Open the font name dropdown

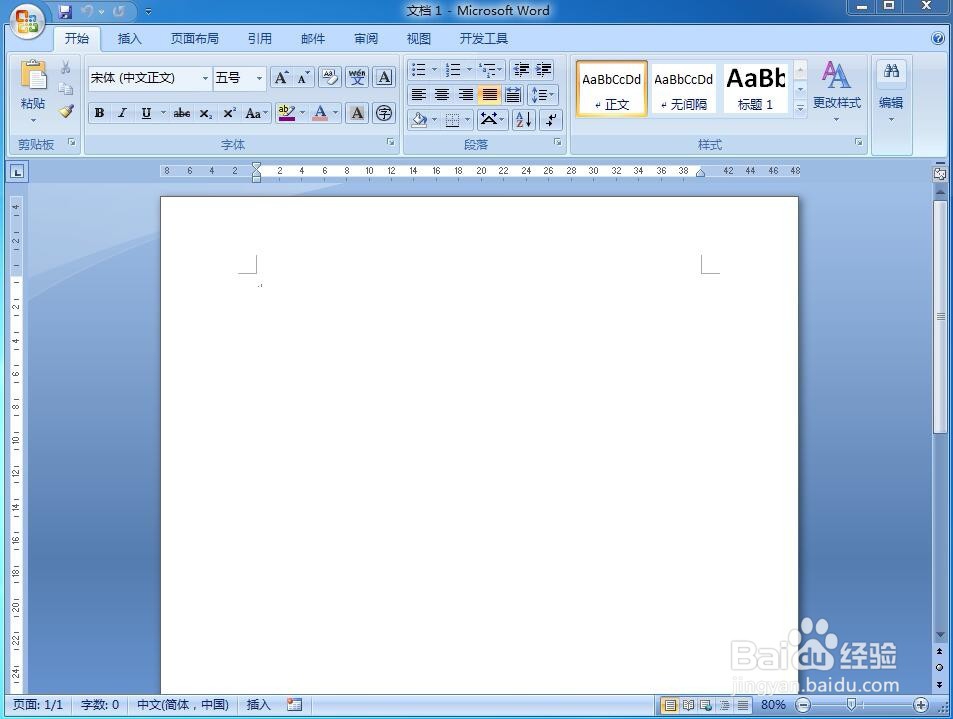tap(205, 78)
